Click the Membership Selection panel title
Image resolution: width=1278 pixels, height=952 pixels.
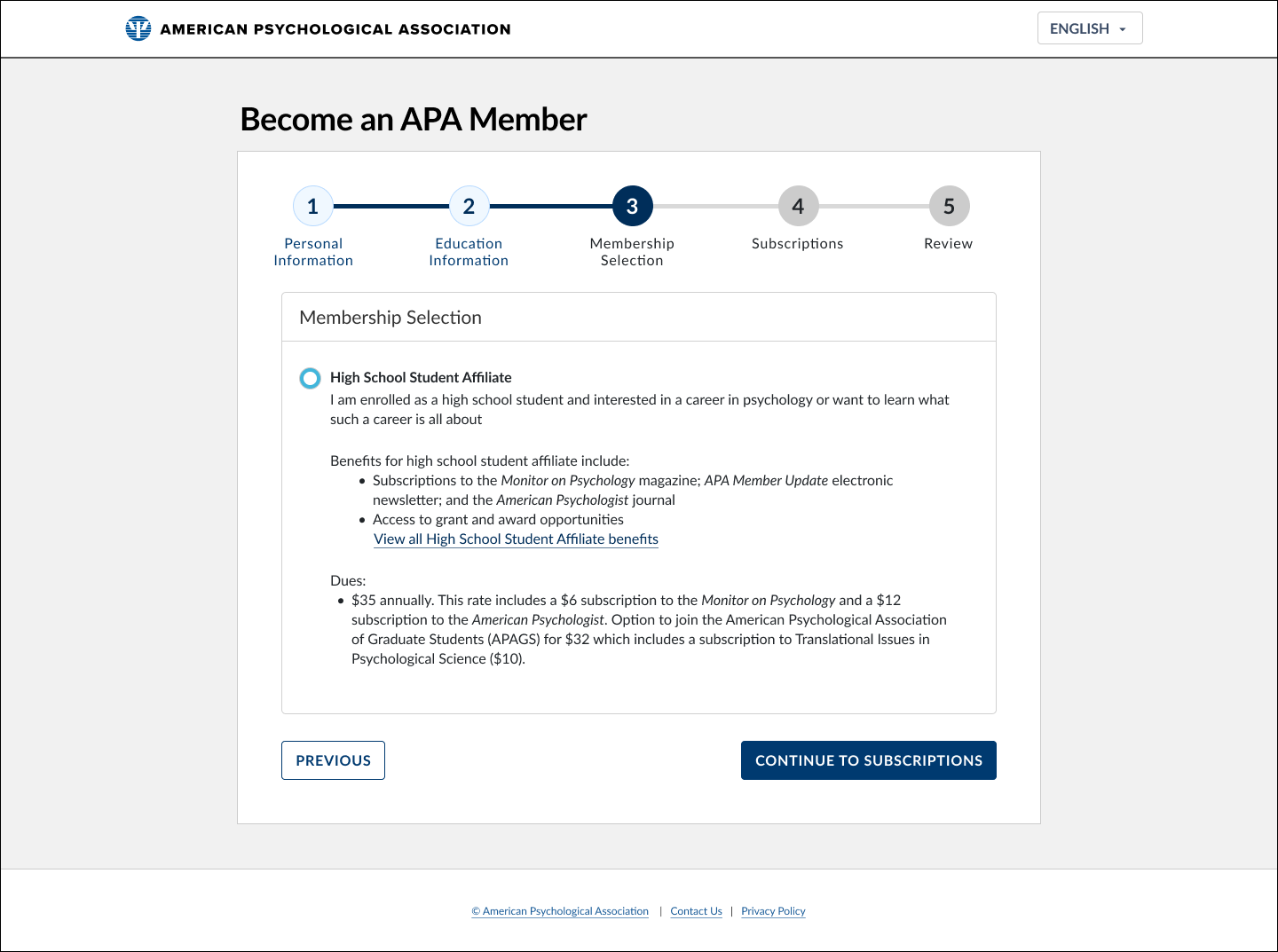[390, 318]
